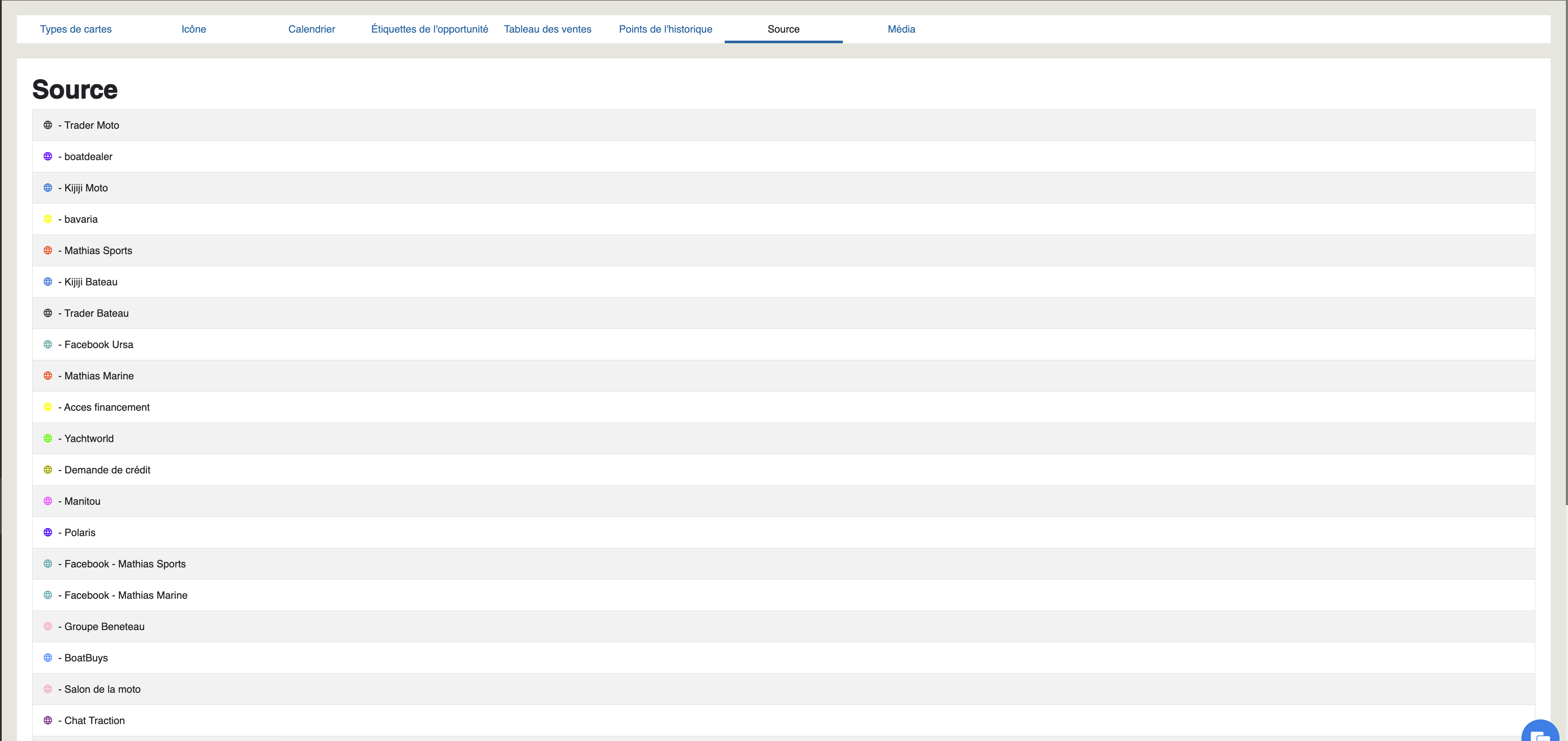Select the BoatBuys source name

86,658
